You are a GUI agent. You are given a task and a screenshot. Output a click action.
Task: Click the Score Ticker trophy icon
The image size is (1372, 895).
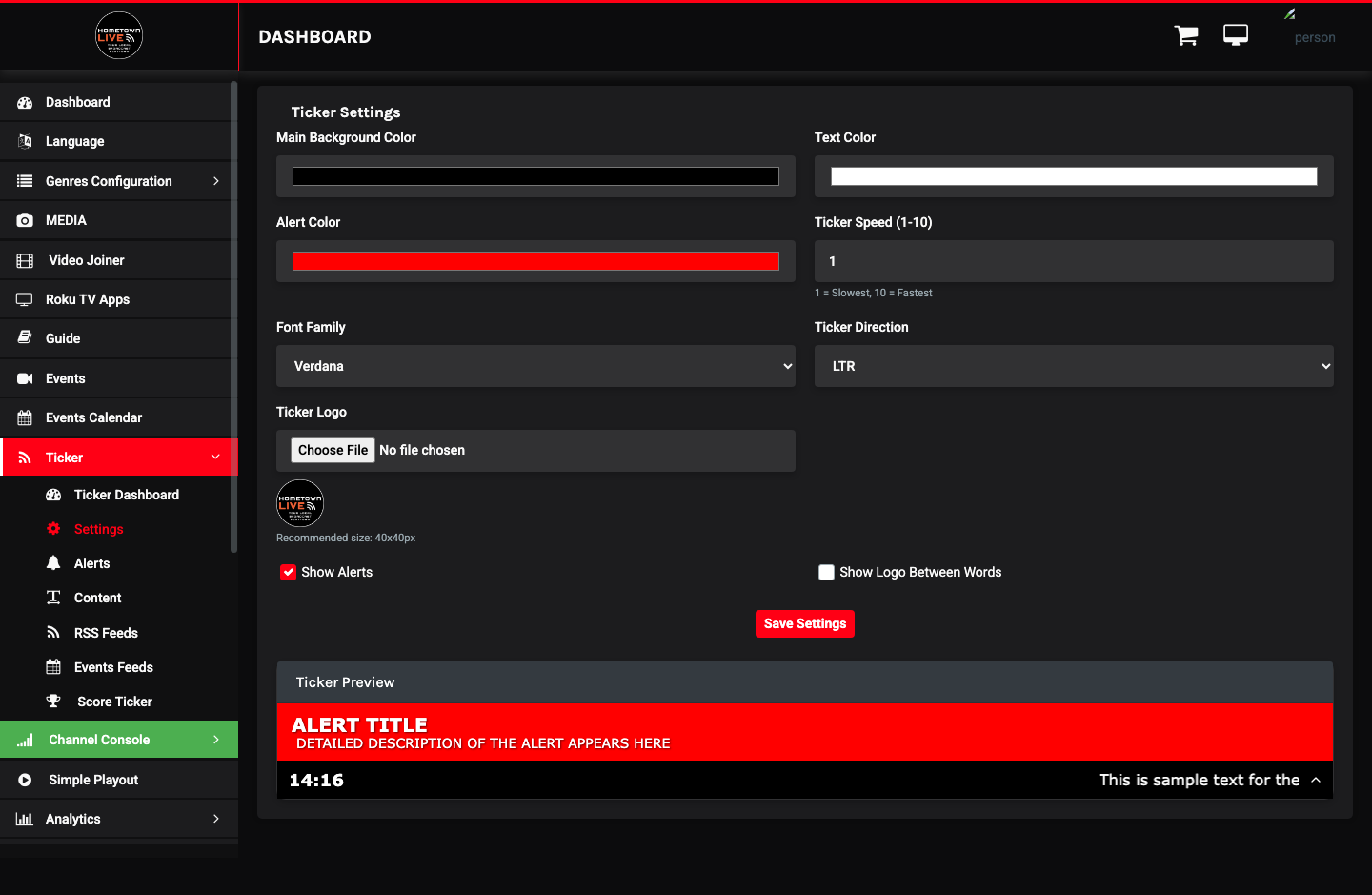click(x=53, y=702)
